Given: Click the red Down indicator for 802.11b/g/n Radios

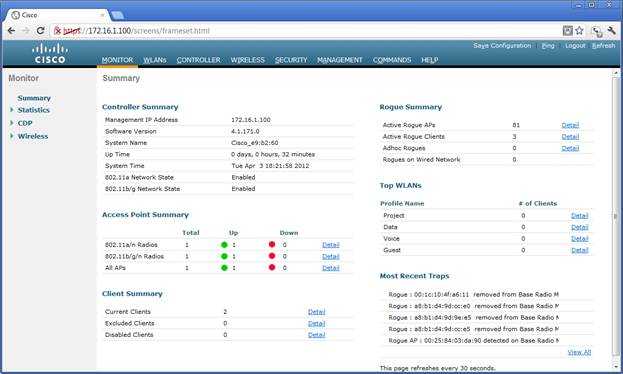Looking at the screenshot, I should tap(272, 256).
